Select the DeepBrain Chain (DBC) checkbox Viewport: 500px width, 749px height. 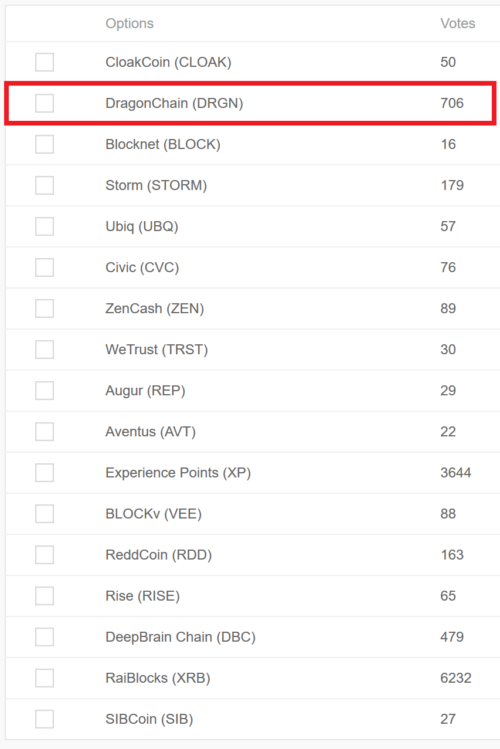pyautogui.click(x=44, y=637)
